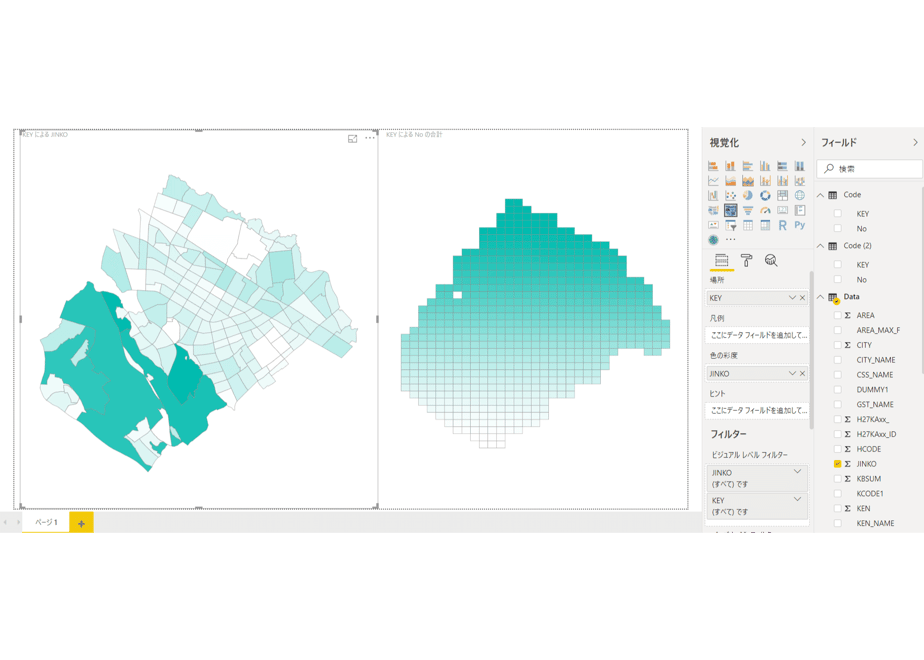
Task: Collapse the Code (2) table
Action: click(x=820, y=246)
